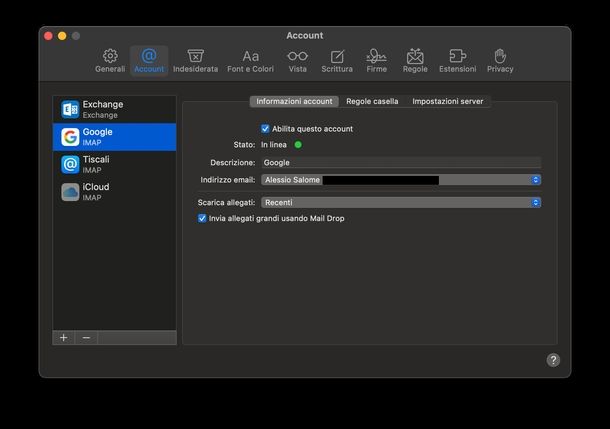
Task: Open the Privacy preferences pane
Action: [500, 60]
